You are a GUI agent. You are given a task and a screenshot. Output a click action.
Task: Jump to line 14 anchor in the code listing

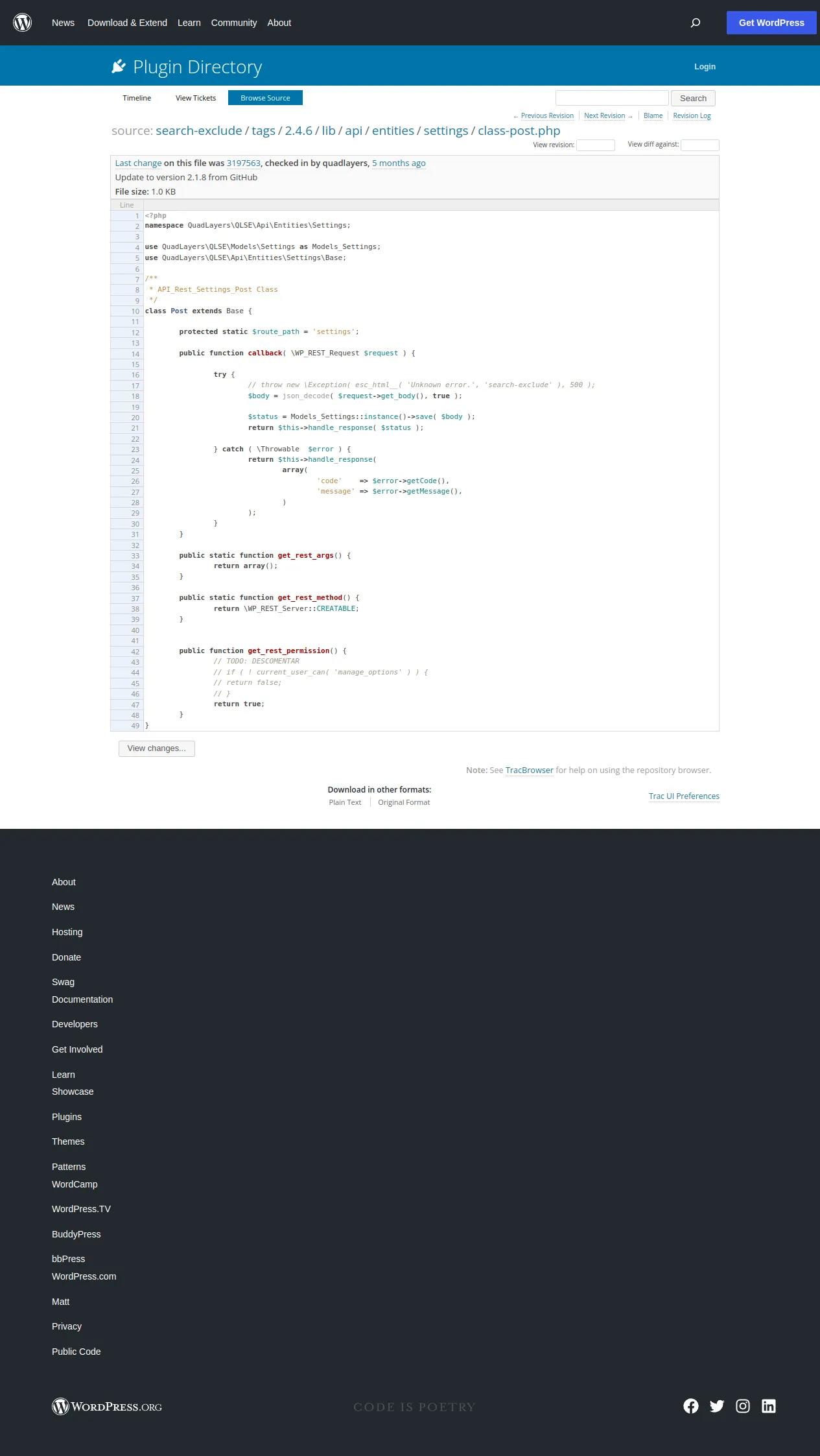click(135, 354)
